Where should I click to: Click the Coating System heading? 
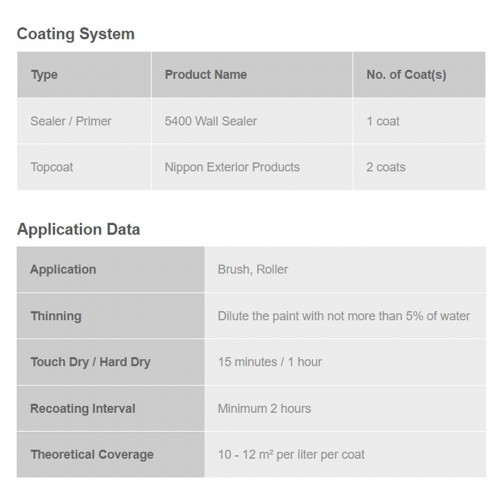(76, 34)
